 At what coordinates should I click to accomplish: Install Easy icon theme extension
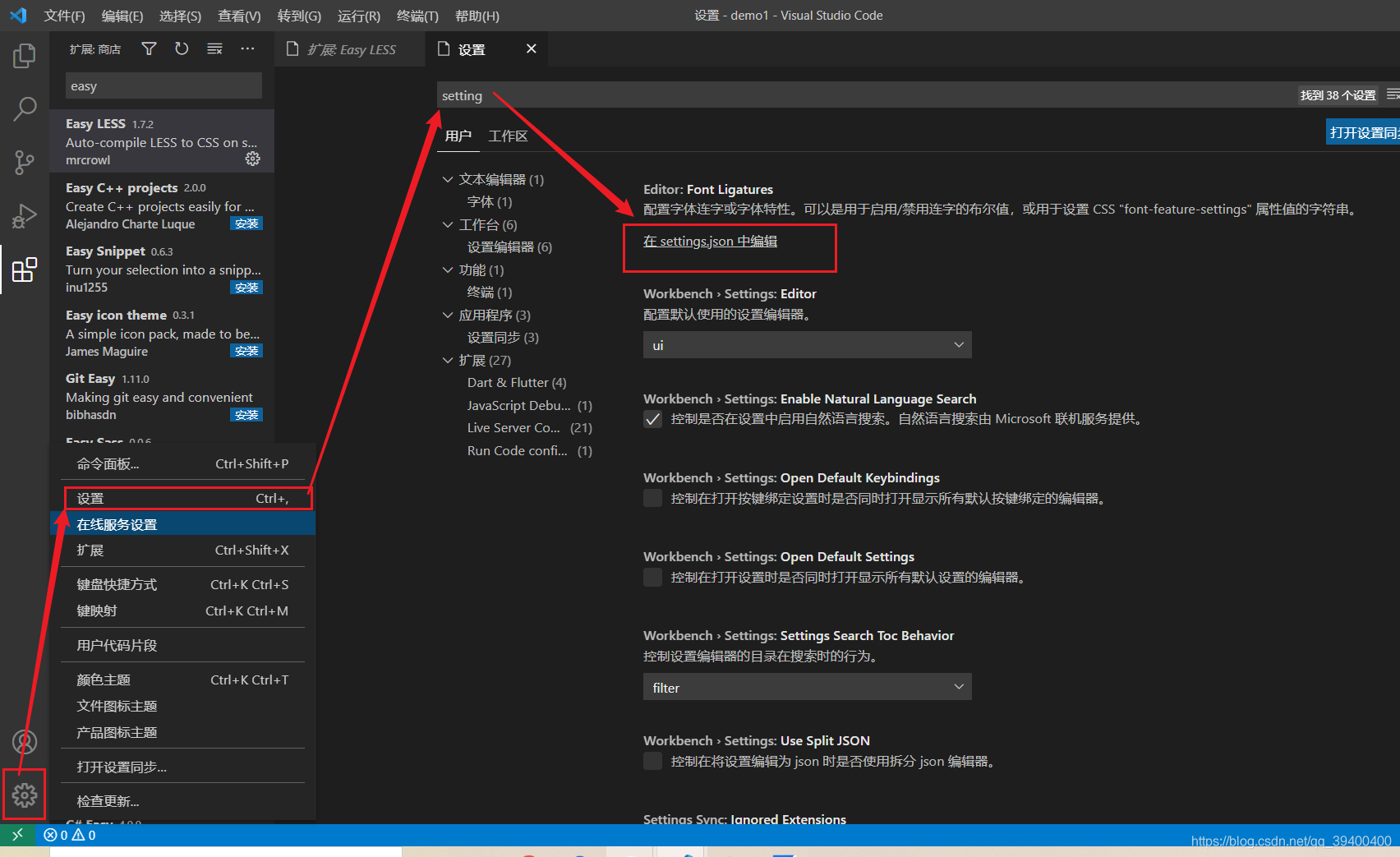pyautogui.click(x=246, y=351)
